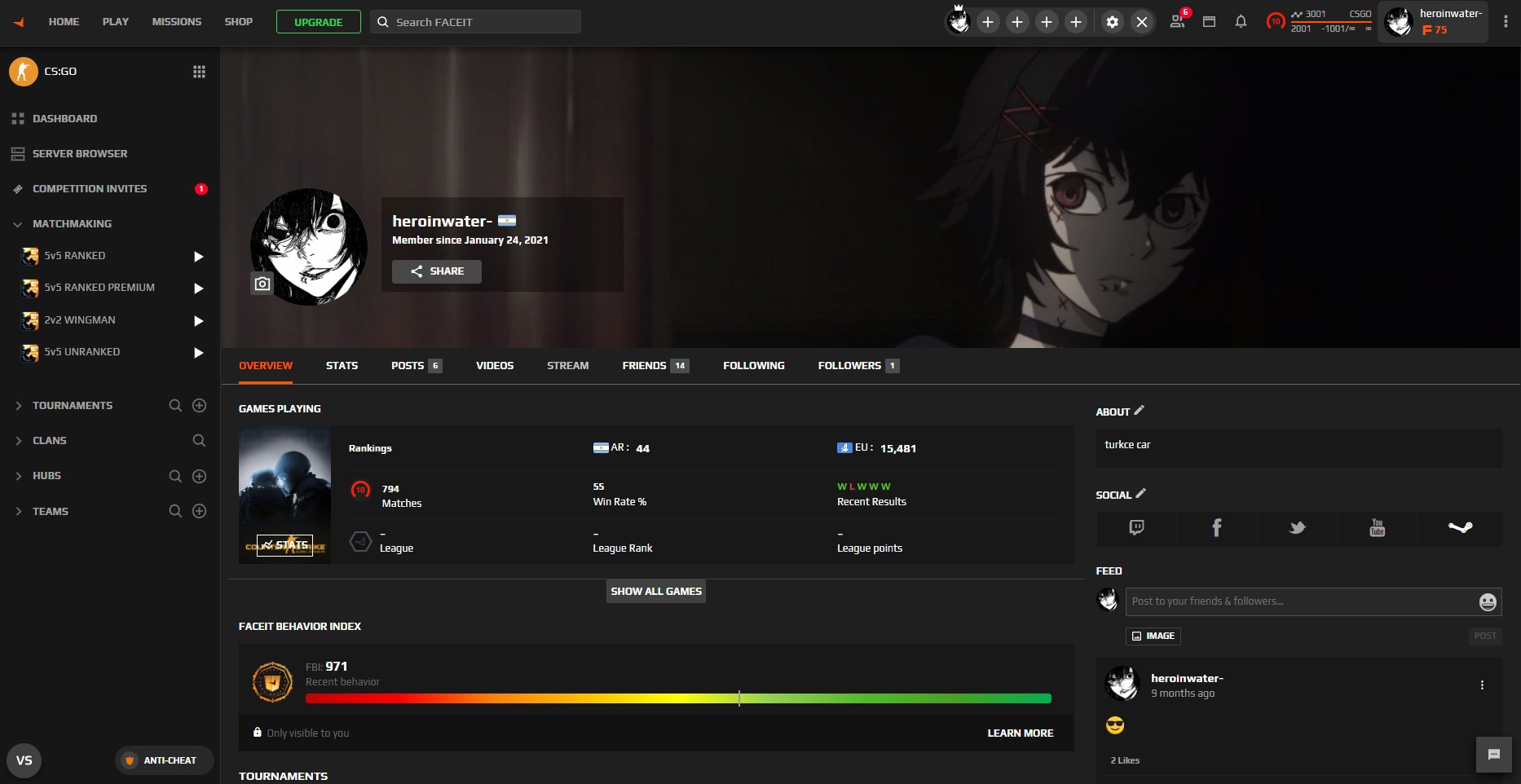1521x784 pixels.
Task: Link YouTube social account icon
Action: click(1377, 528)
